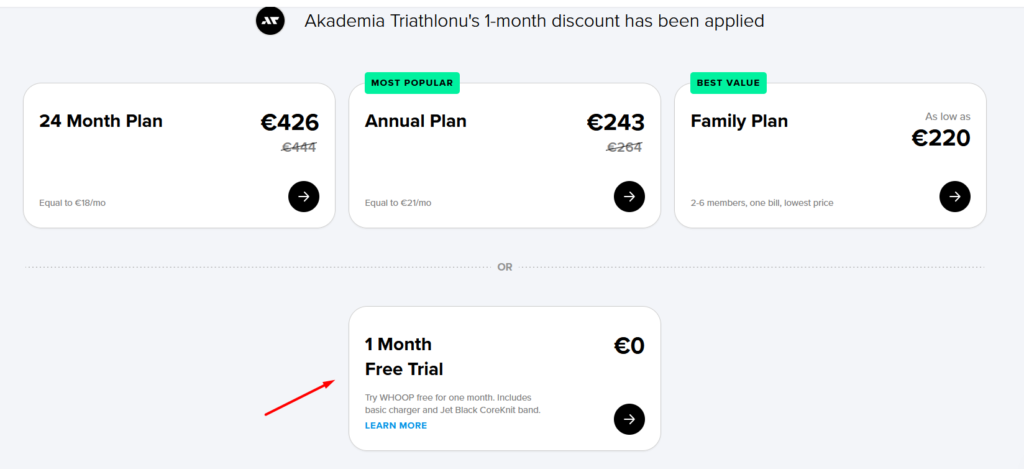Click the 24 Month Plan arrow button
This screenshot has width=1024, height=469.
click(x=304, y=196)
